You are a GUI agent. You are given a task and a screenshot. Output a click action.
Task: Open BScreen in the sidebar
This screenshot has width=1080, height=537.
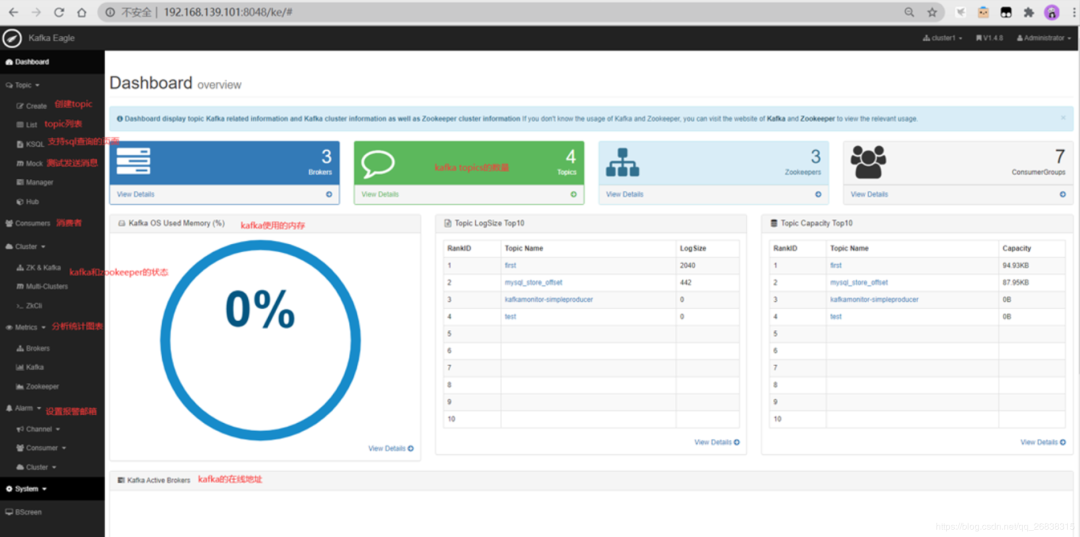[22, 512]
